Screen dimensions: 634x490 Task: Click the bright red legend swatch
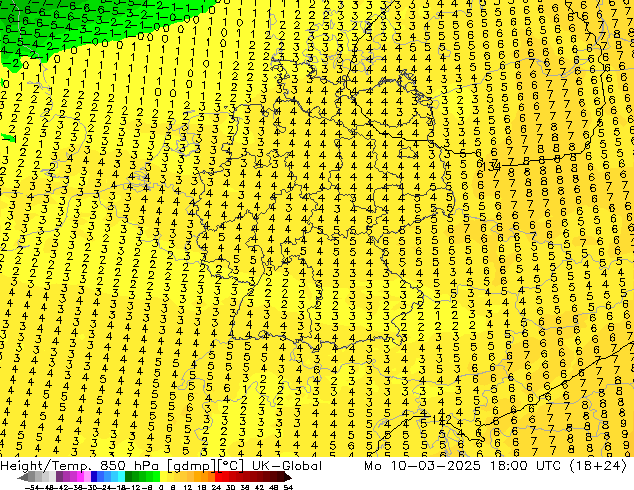tap(218, 477)
